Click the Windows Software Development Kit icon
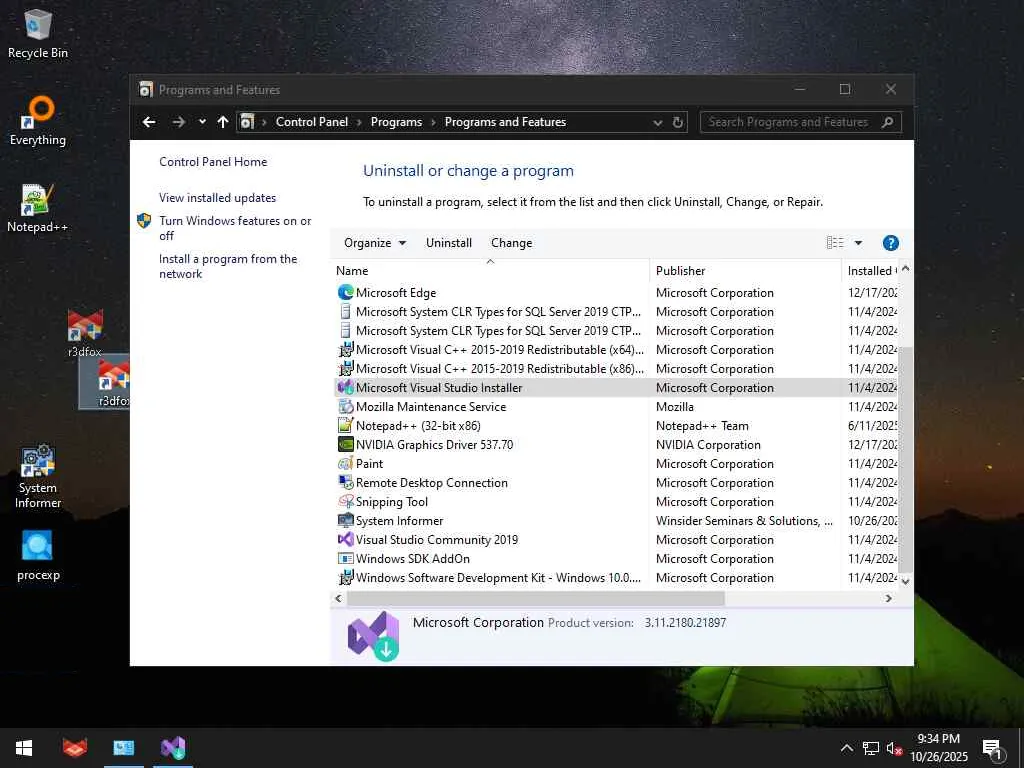1024x768 pixels. tap(345, 577)
